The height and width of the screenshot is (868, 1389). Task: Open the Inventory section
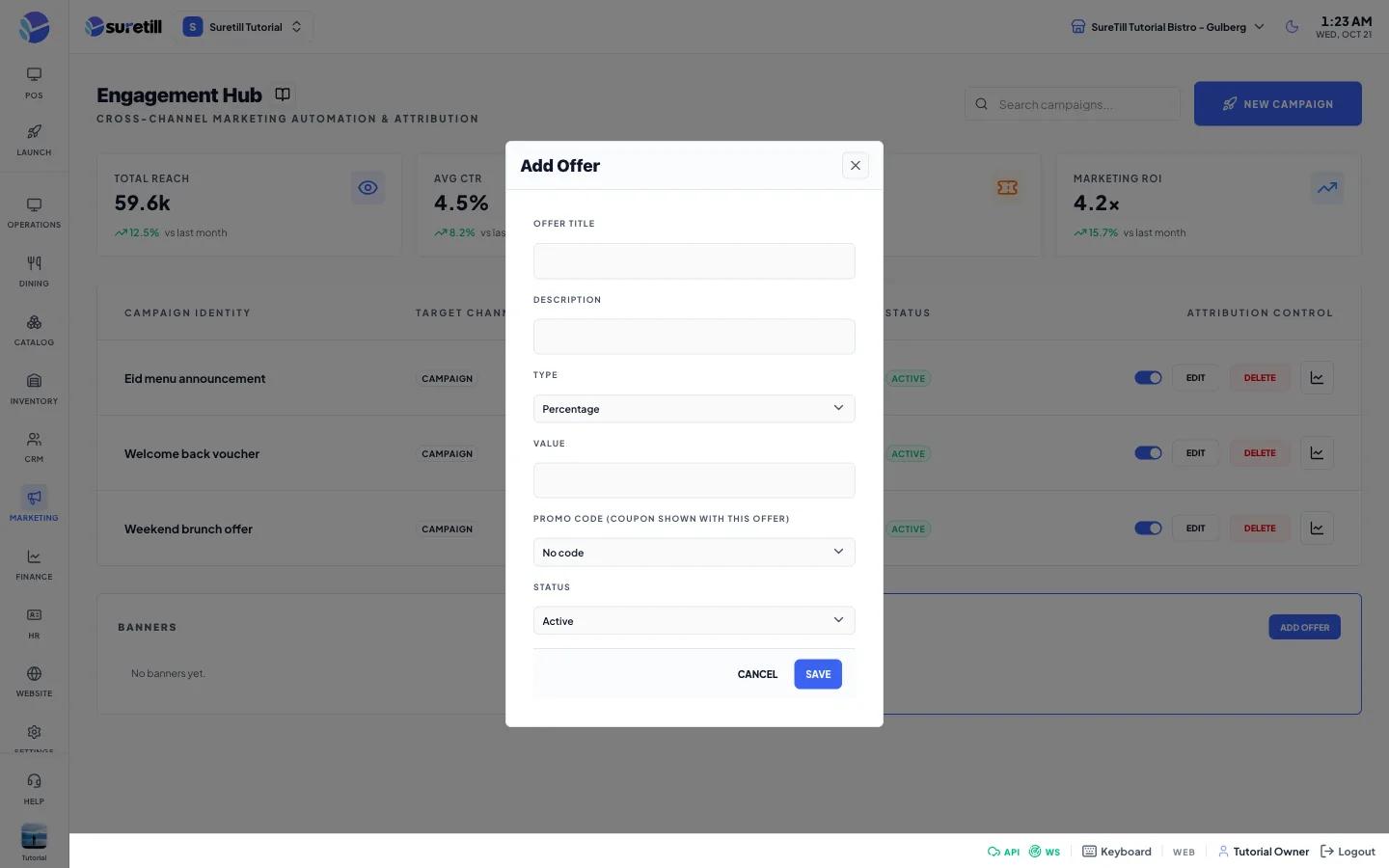34,390
